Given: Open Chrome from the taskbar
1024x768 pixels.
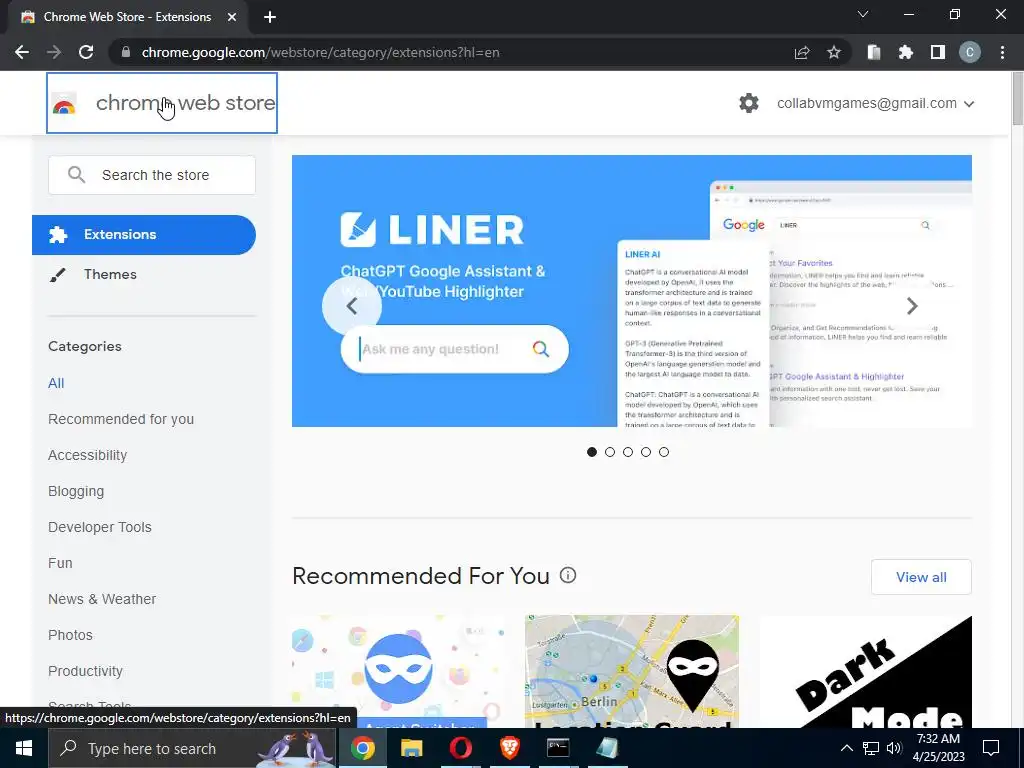Looking at the screenshot, I should point(362,748).
